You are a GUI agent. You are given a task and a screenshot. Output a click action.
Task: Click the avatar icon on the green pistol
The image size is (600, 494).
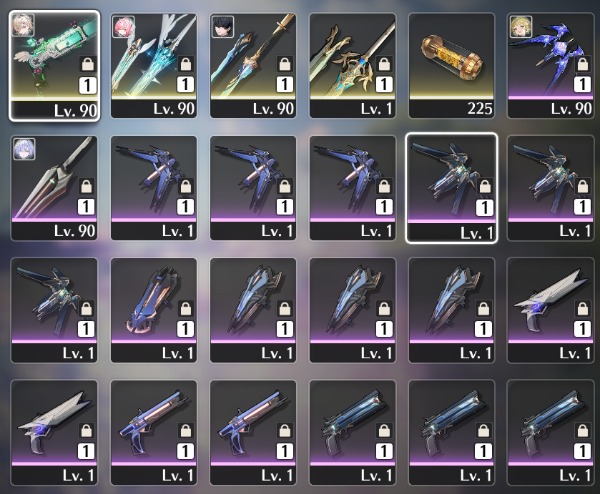[23, 25]
